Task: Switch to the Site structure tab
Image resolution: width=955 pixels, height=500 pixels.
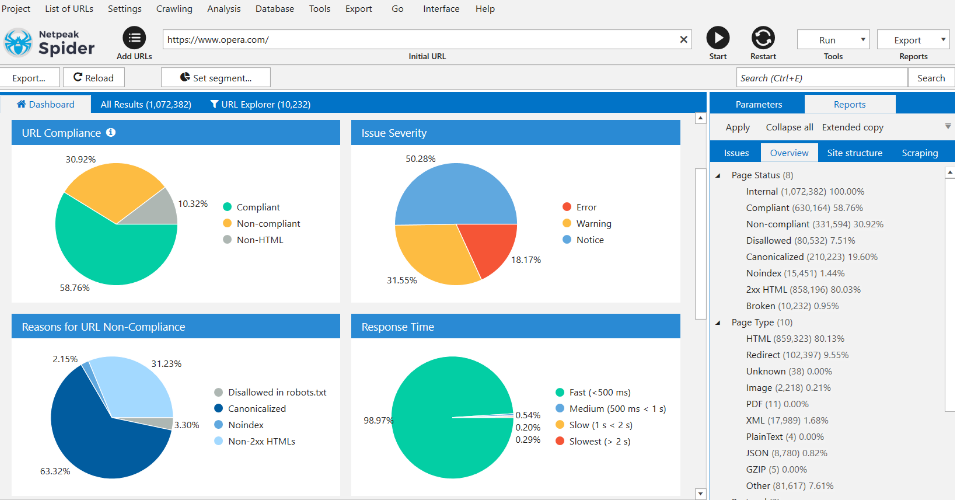Action: point(854,153)
